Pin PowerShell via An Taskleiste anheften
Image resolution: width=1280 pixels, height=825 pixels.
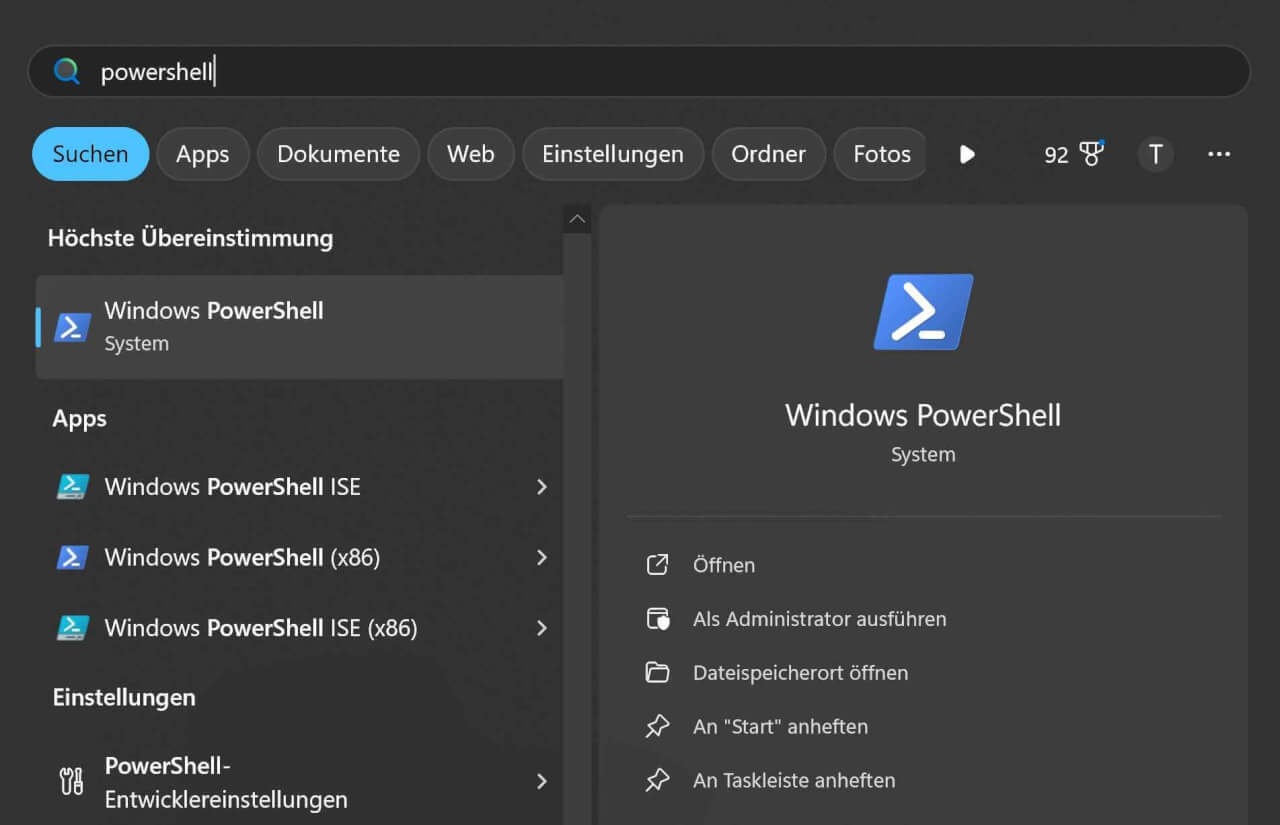coord(794,780)
